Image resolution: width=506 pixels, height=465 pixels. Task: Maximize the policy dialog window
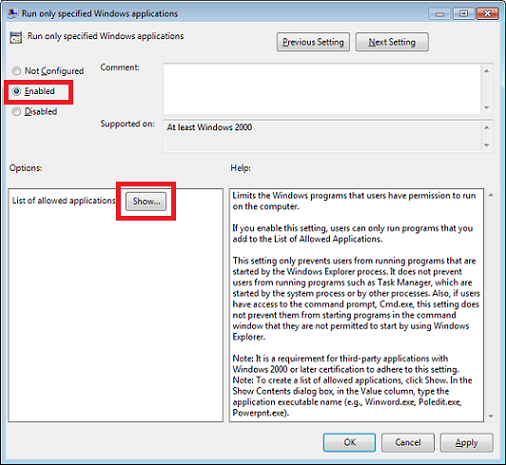[x=464, y=14]
